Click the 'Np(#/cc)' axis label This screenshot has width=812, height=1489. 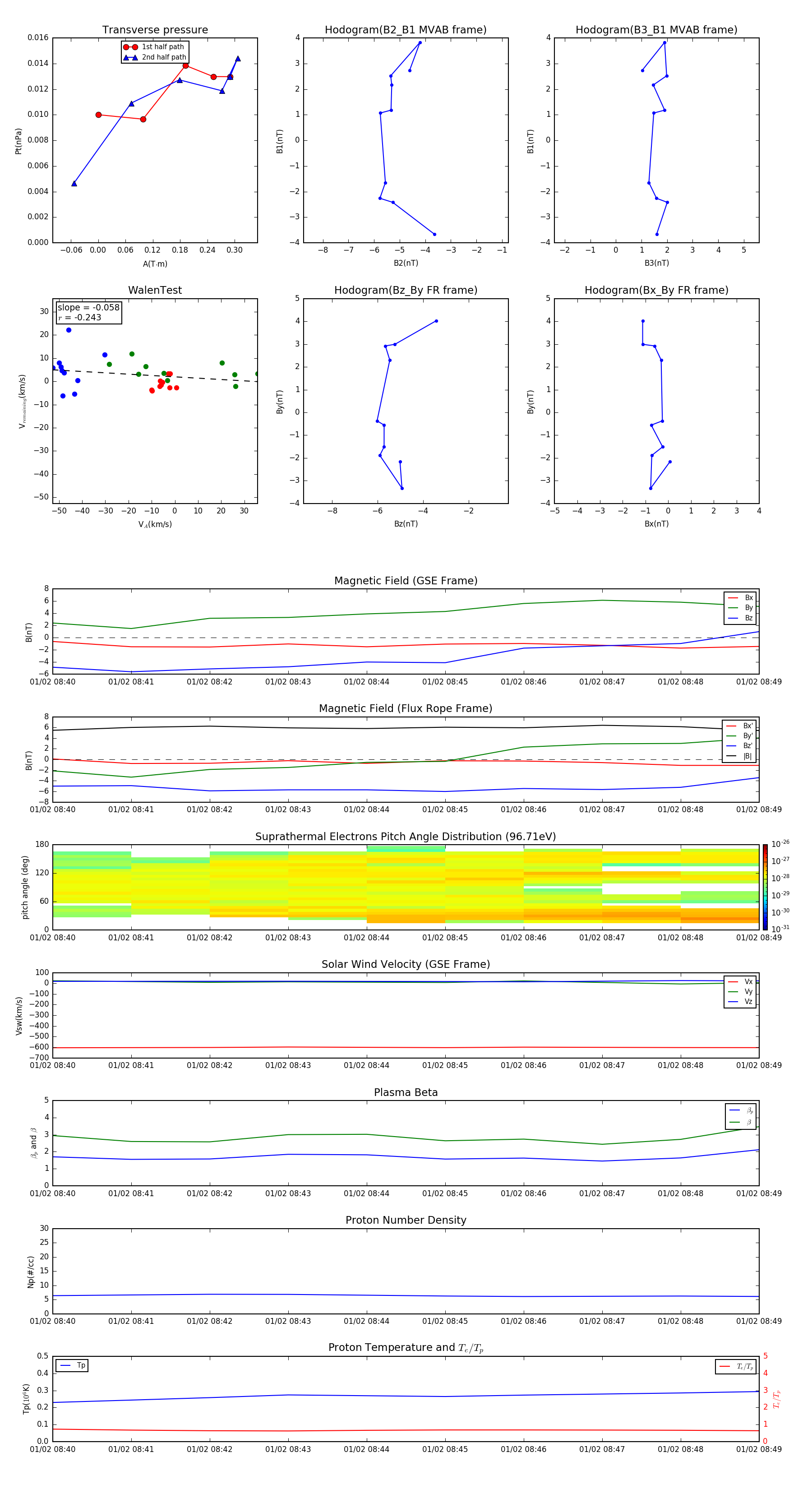[31, 1272]
